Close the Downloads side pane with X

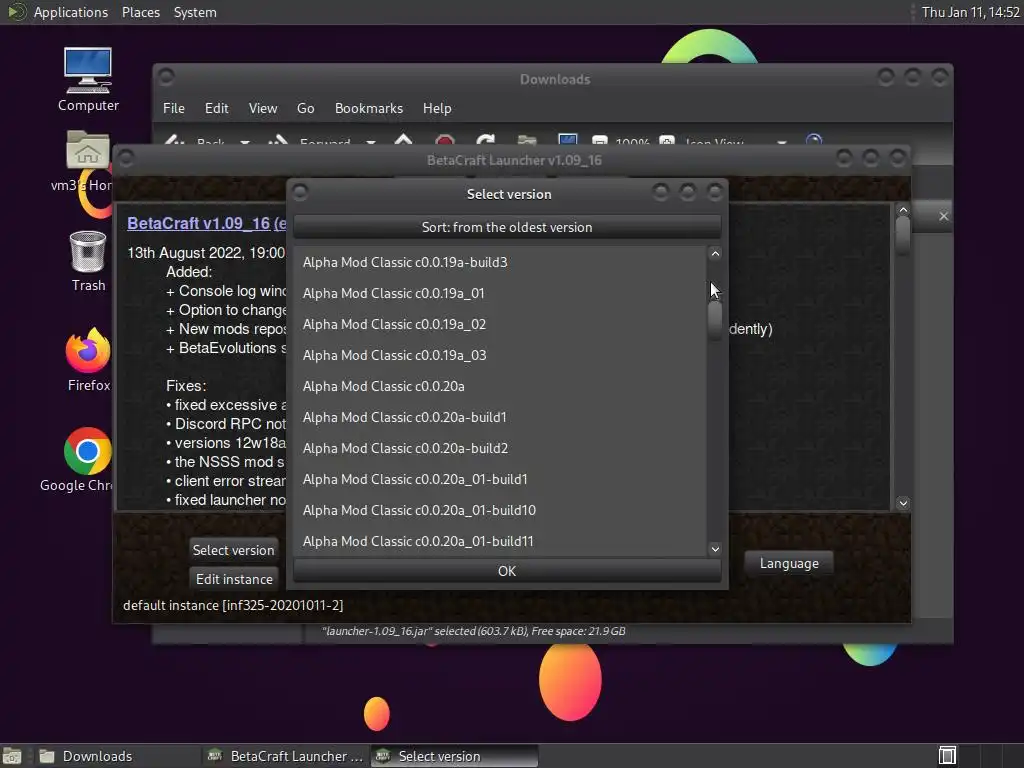pos(944,216)
